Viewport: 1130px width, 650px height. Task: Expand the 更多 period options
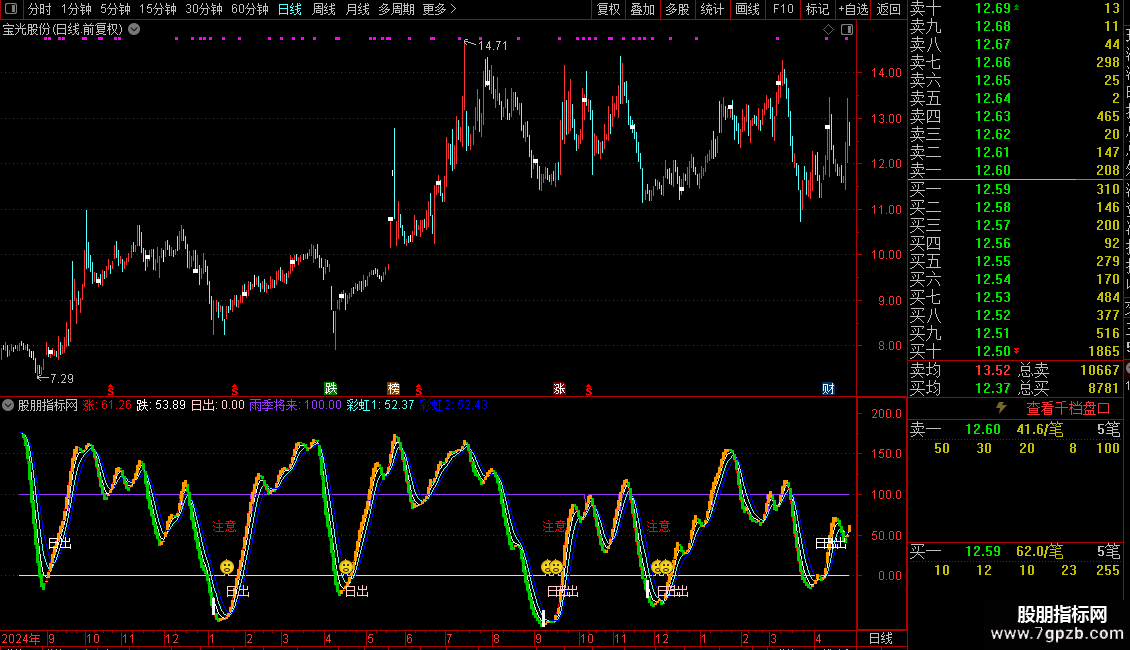tap(440, 9)
